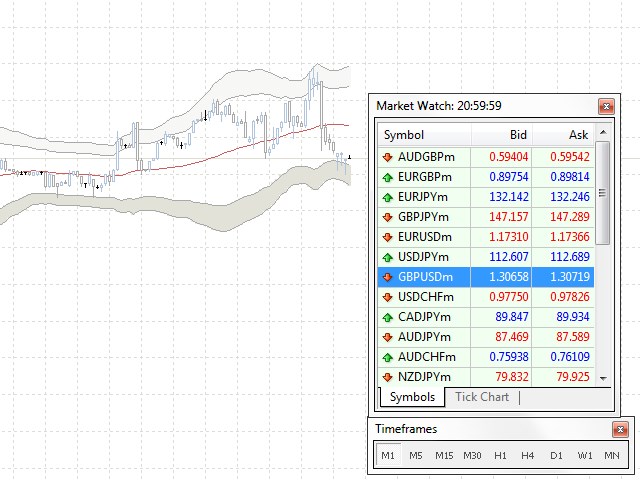The width and height of the screenshot is (640, 480).
Task: Click the scroll-down arrow in Market Watch
Action: pyautogui.click(x=603, y=378)
